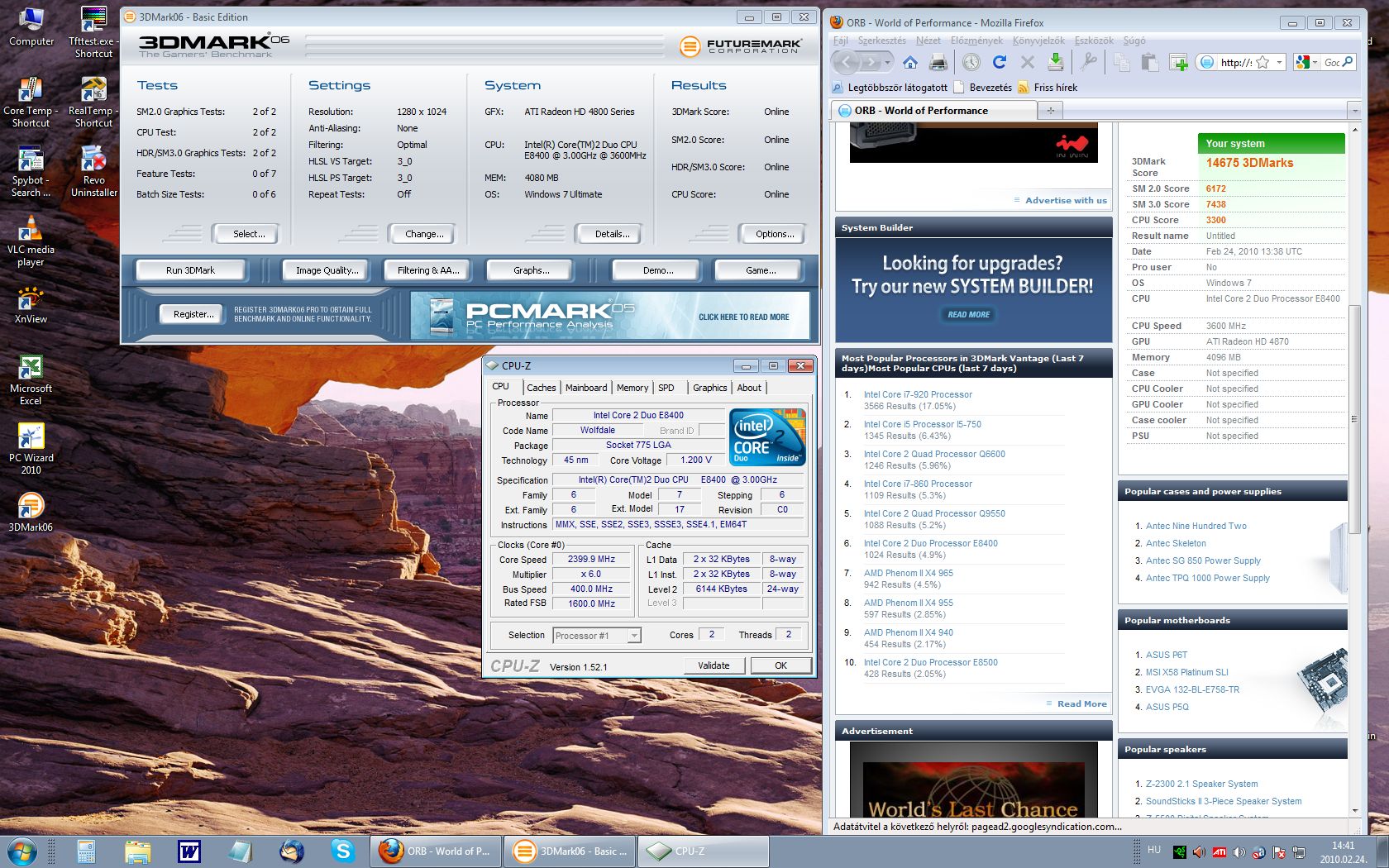Launch VLC media player
The image size is (1389, 868).
pos(31,241)
